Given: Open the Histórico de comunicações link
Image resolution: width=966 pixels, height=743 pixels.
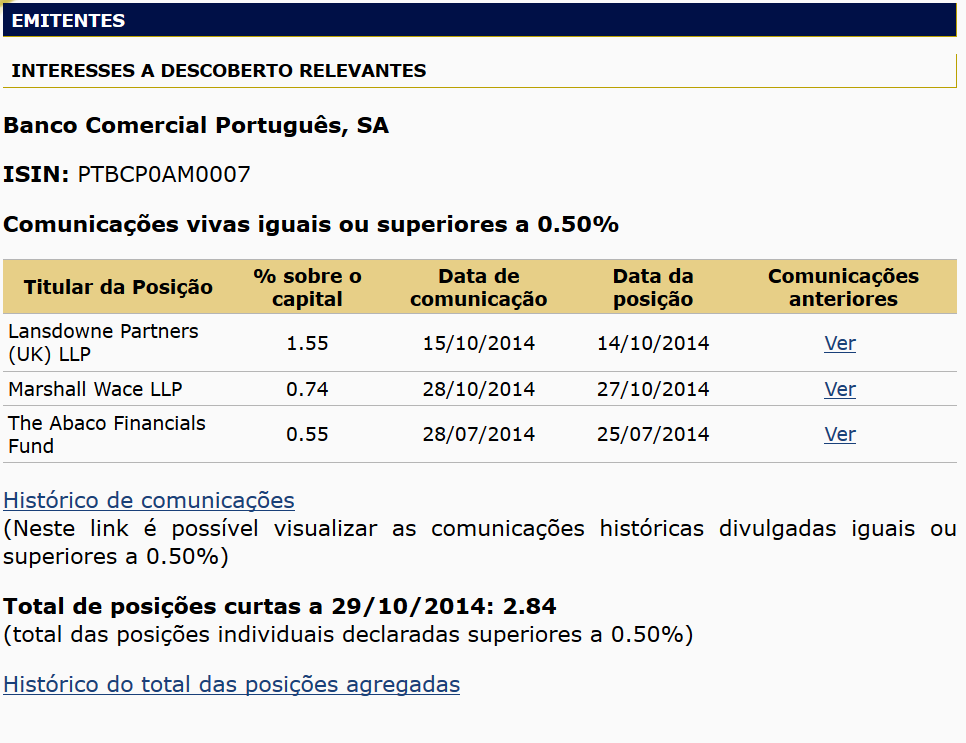Looking at the screenshot, I should coord(149,500).
